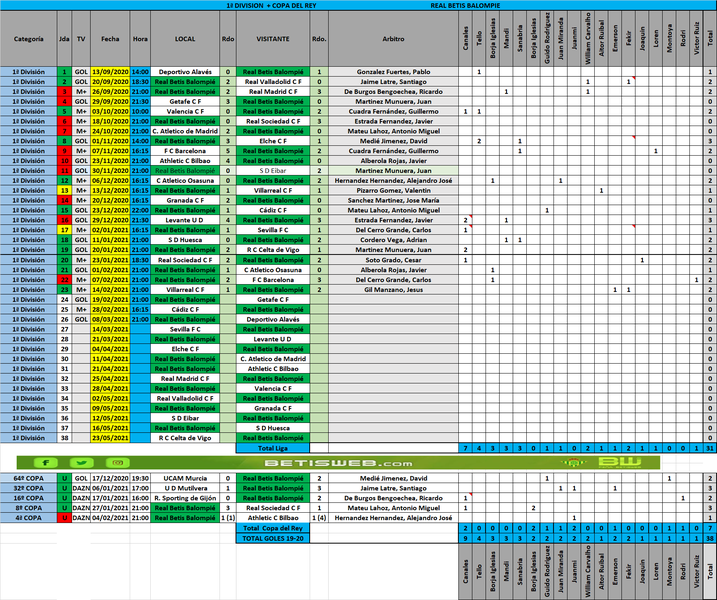
Task: Select the date cell 14/03/2021
Action: coord(110,329)
